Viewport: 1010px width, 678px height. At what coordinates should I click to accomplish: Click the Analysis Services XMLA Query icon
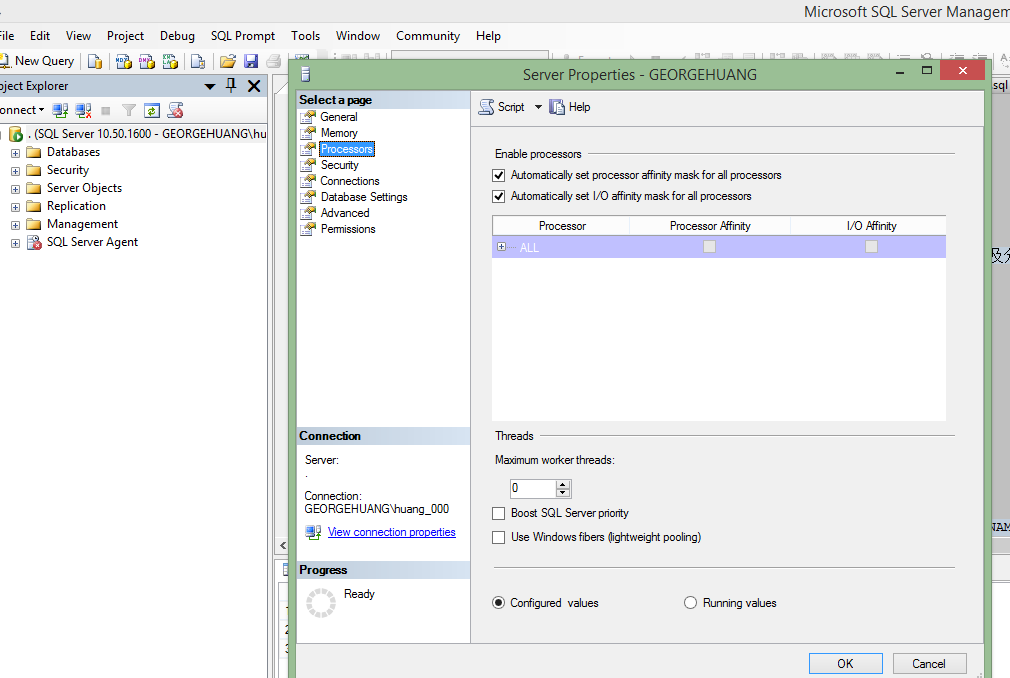pos(170,61)
